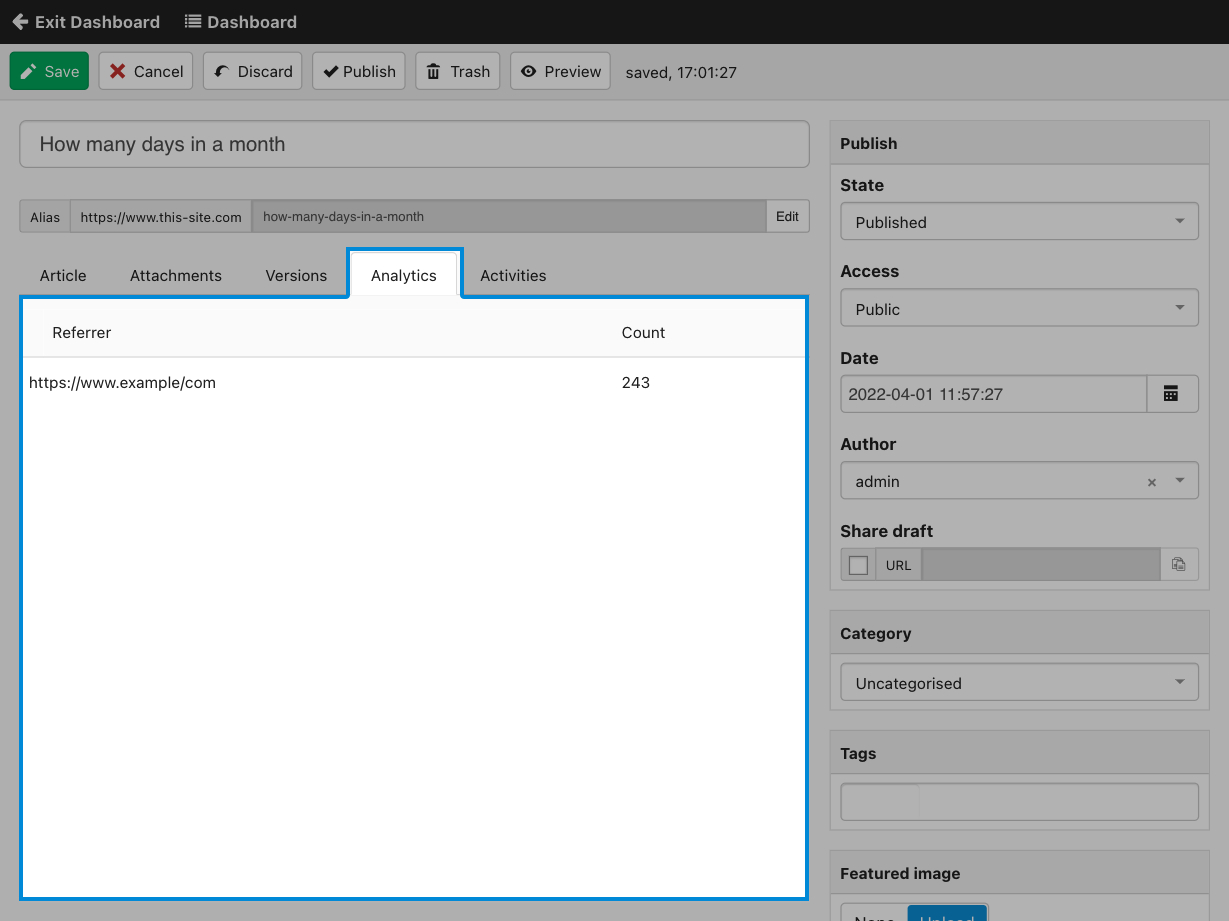
Task: Select the https://www.example/com referrer row
Action: tap(414, 383)
